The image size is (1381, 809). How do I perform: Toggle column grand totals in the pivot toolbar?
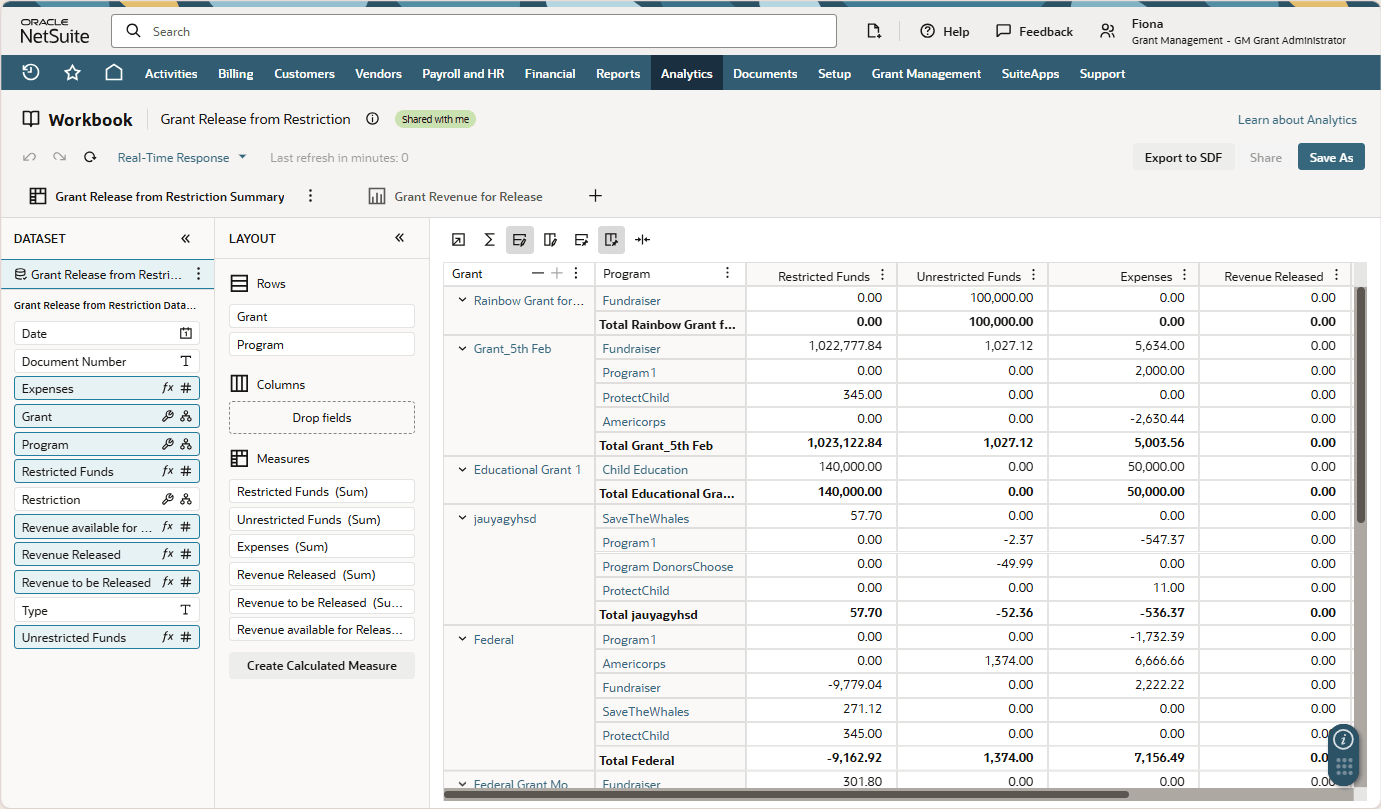pyautogui.click(x=611, y=240)
